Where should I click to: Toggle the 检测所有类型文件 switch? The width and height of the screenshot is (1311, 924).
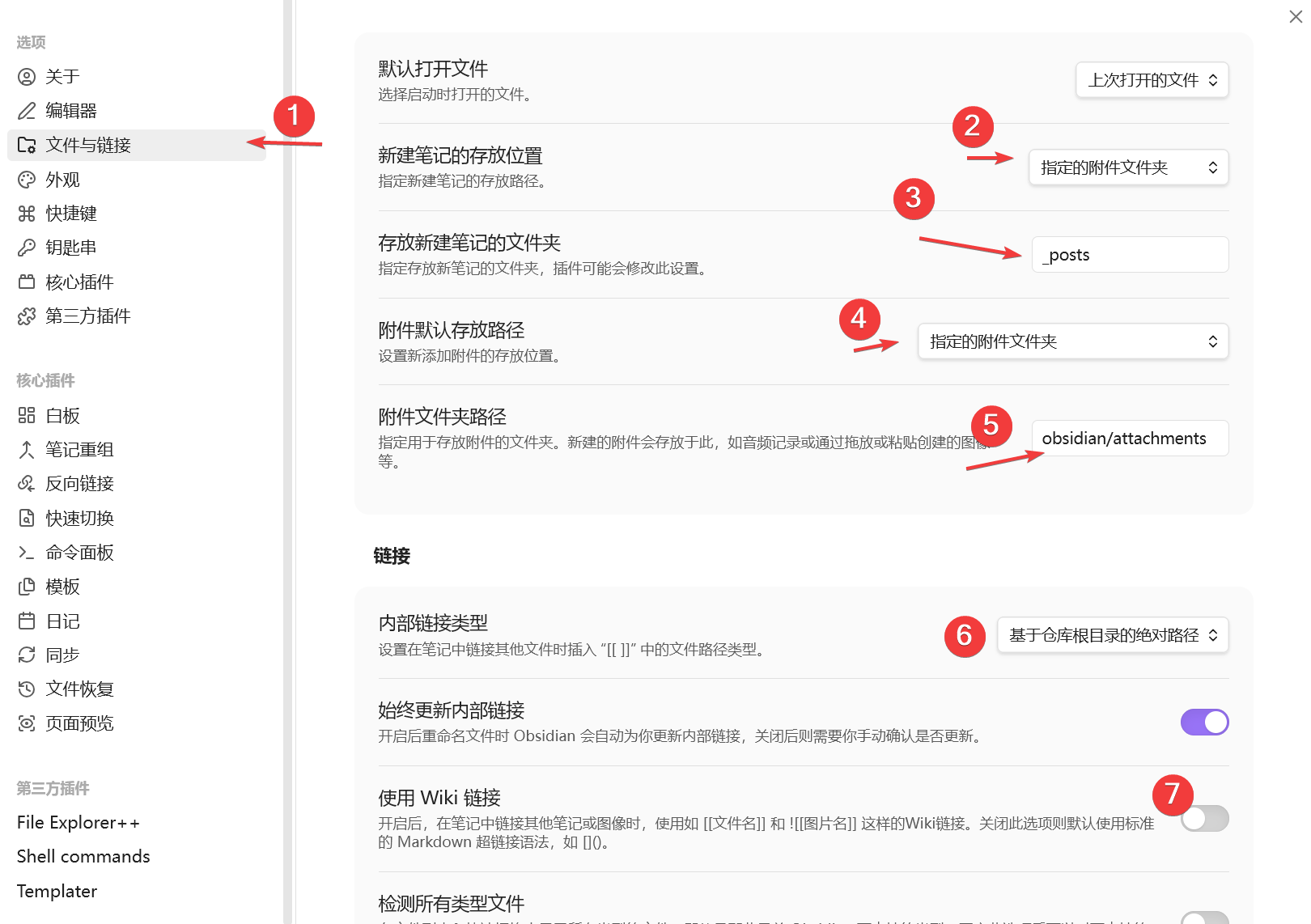[x=1204, y=918]
